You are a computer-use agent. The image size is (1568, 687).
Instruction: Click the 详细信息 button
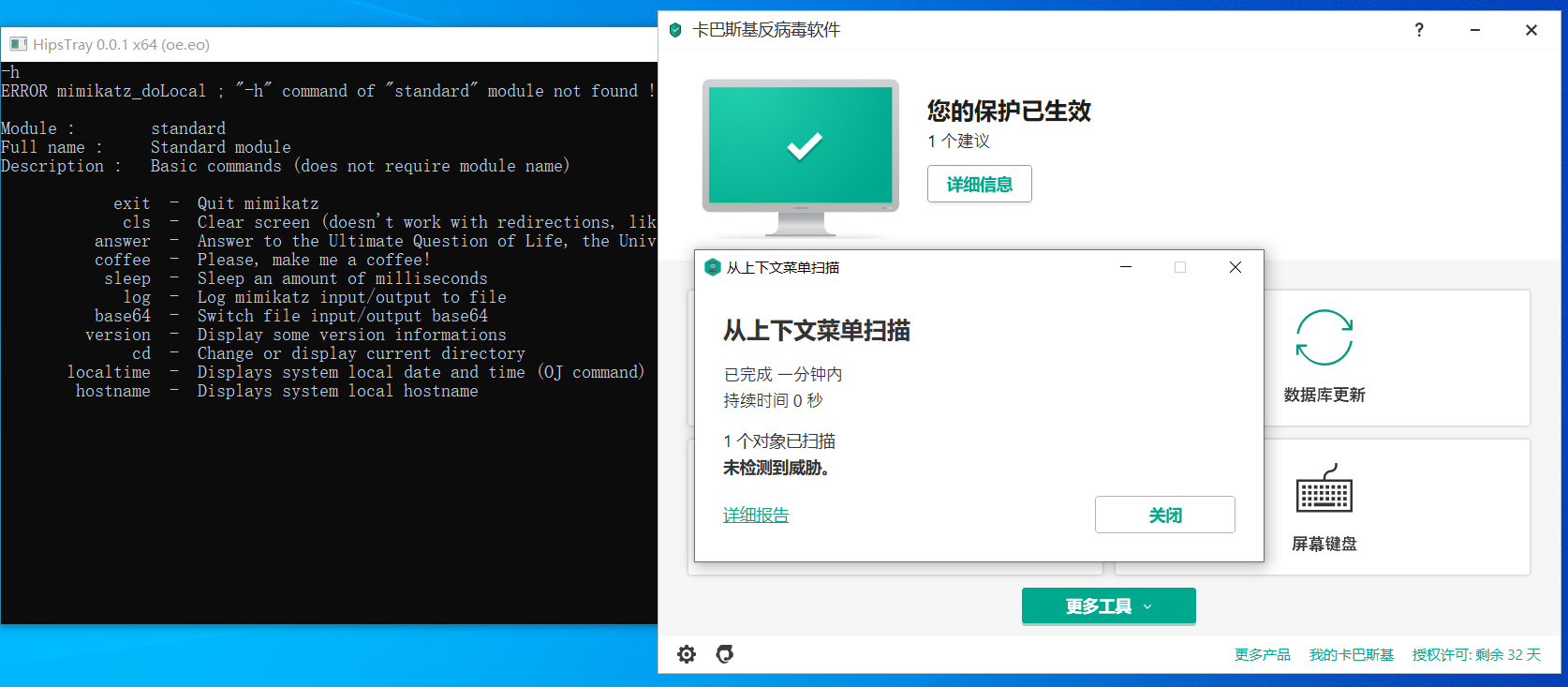(x=979, y=184)
